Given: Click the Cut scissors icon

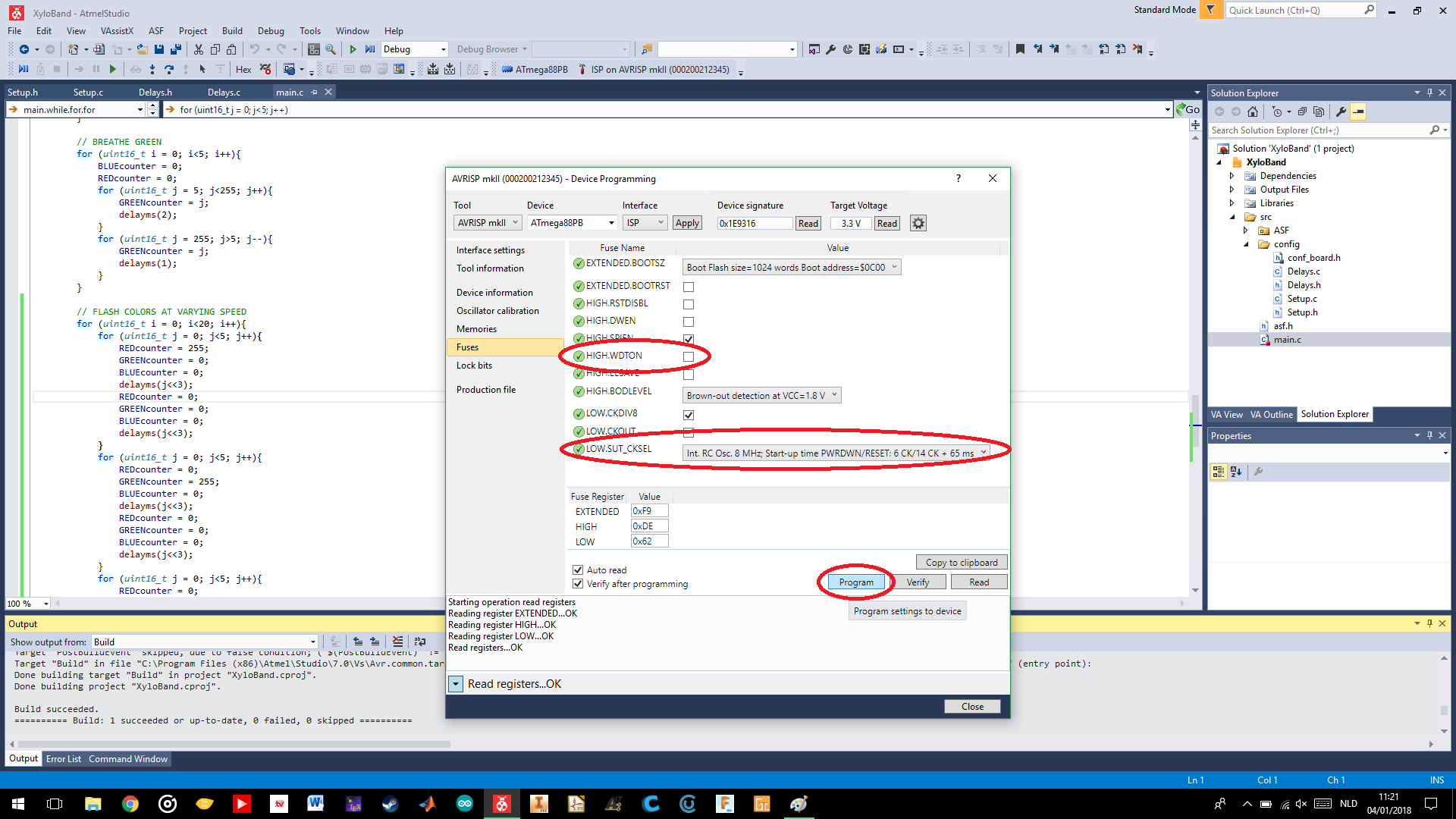Looking at the screenshot, I should click(198, 49).
